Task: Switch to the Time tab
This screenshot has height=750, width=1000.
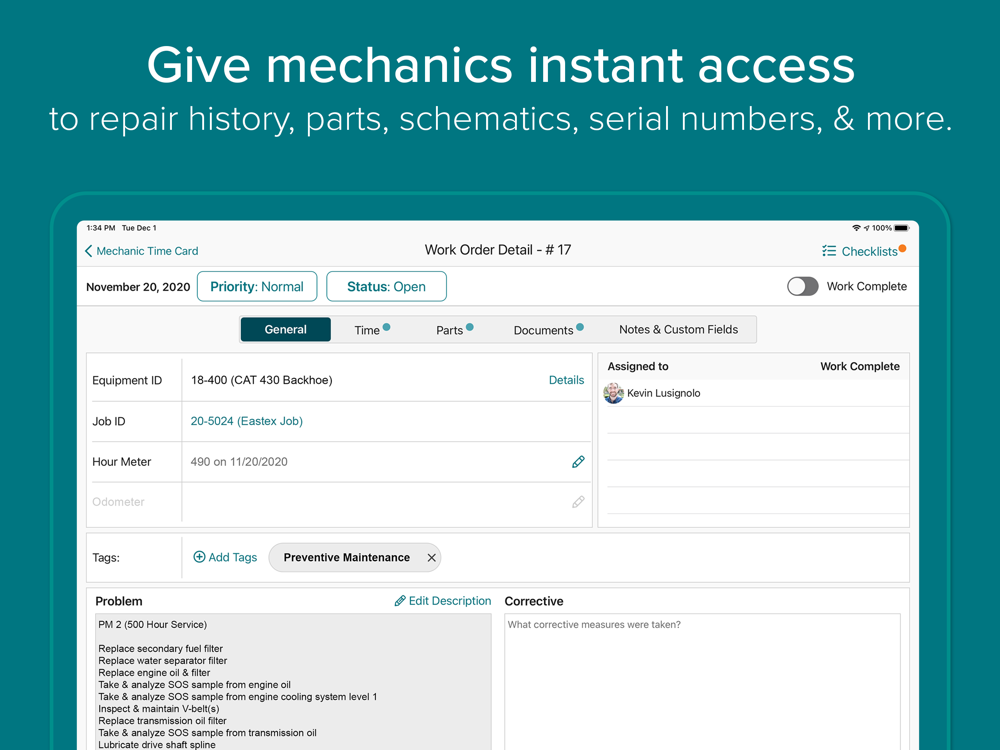Action: [372, 330]
